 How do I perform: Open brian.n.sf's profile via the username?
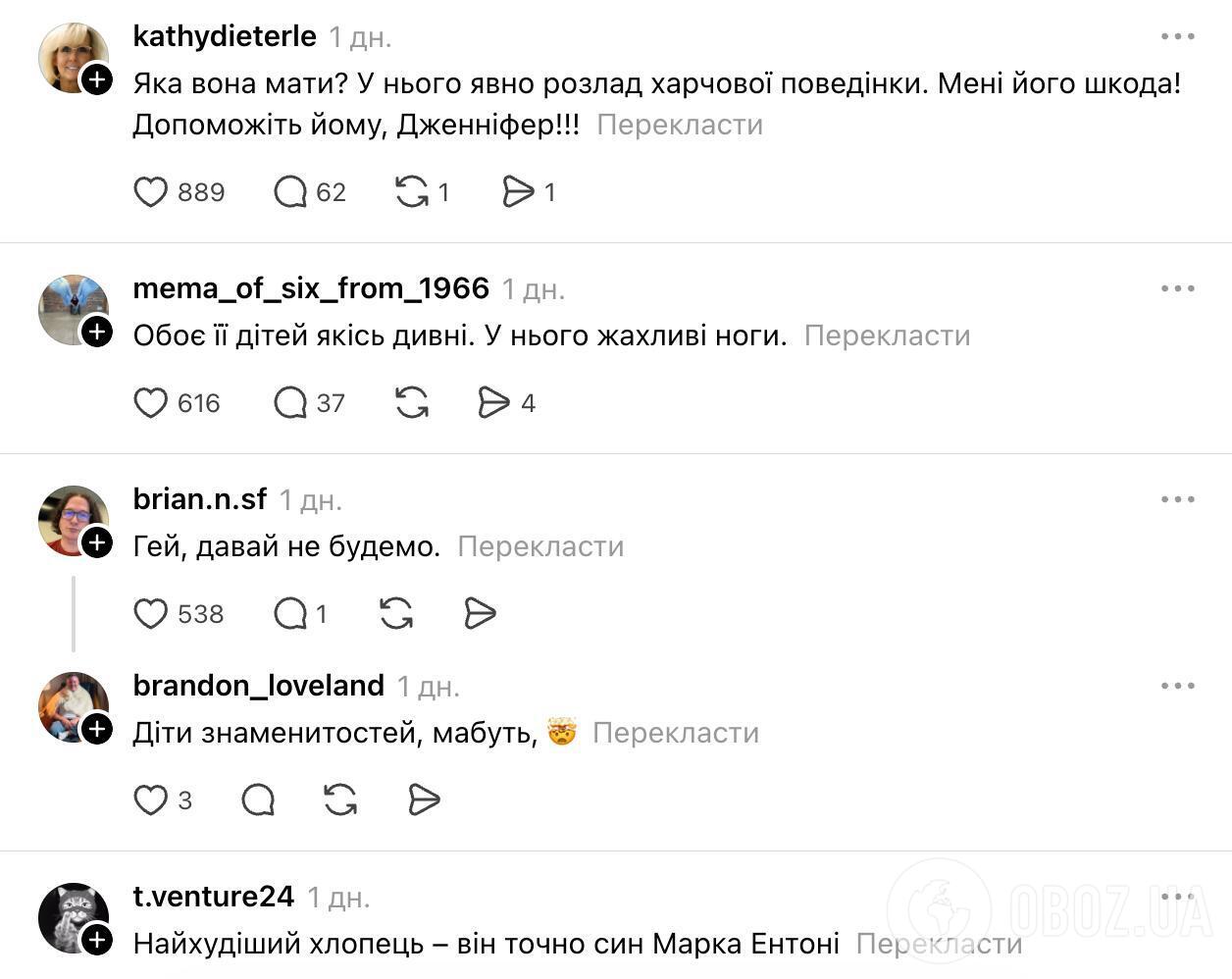[199, 498]
